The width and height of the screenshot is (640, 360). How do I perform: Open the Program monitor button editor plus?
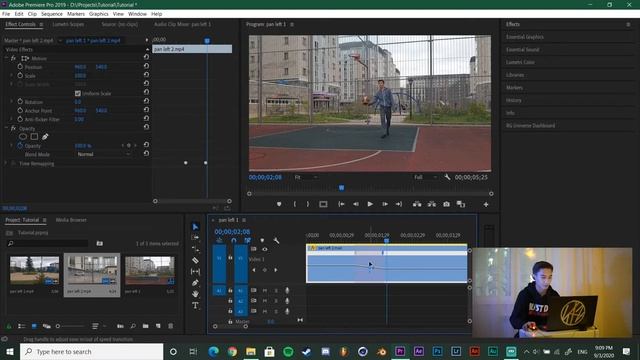tap(486, 204)
